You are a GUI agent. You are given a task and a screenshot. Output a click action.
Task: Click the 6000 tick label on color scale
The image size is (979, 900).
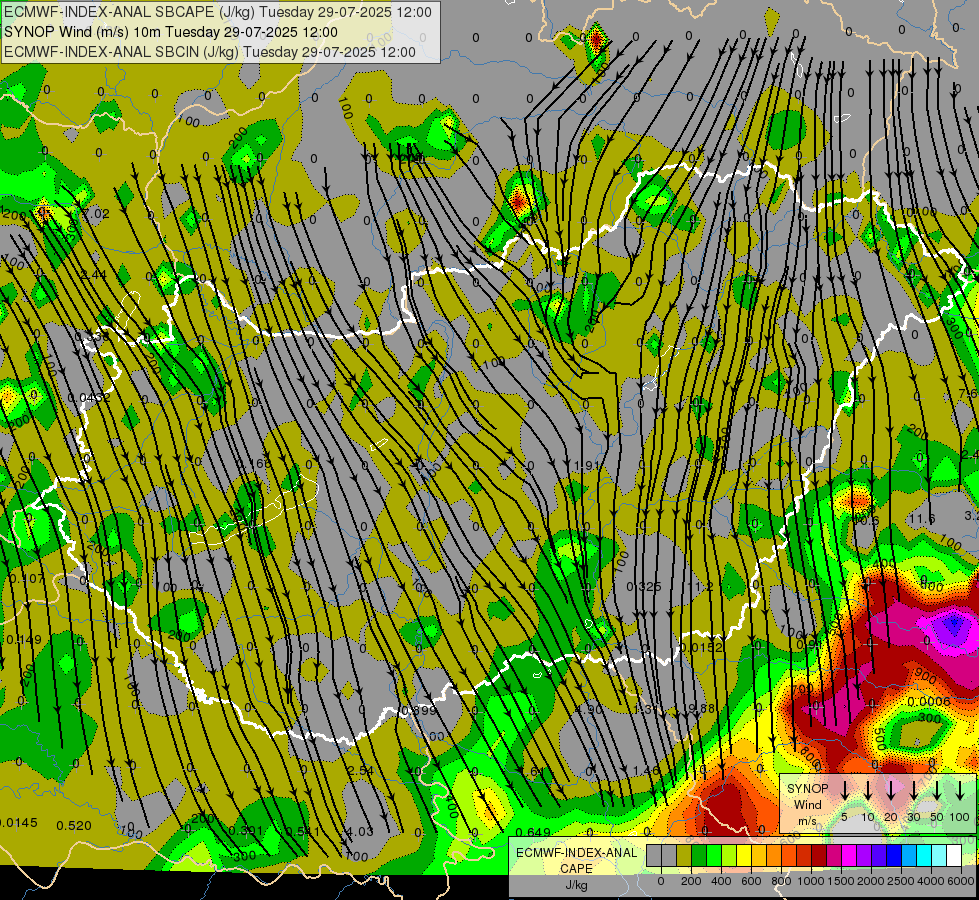pos(961,881)
